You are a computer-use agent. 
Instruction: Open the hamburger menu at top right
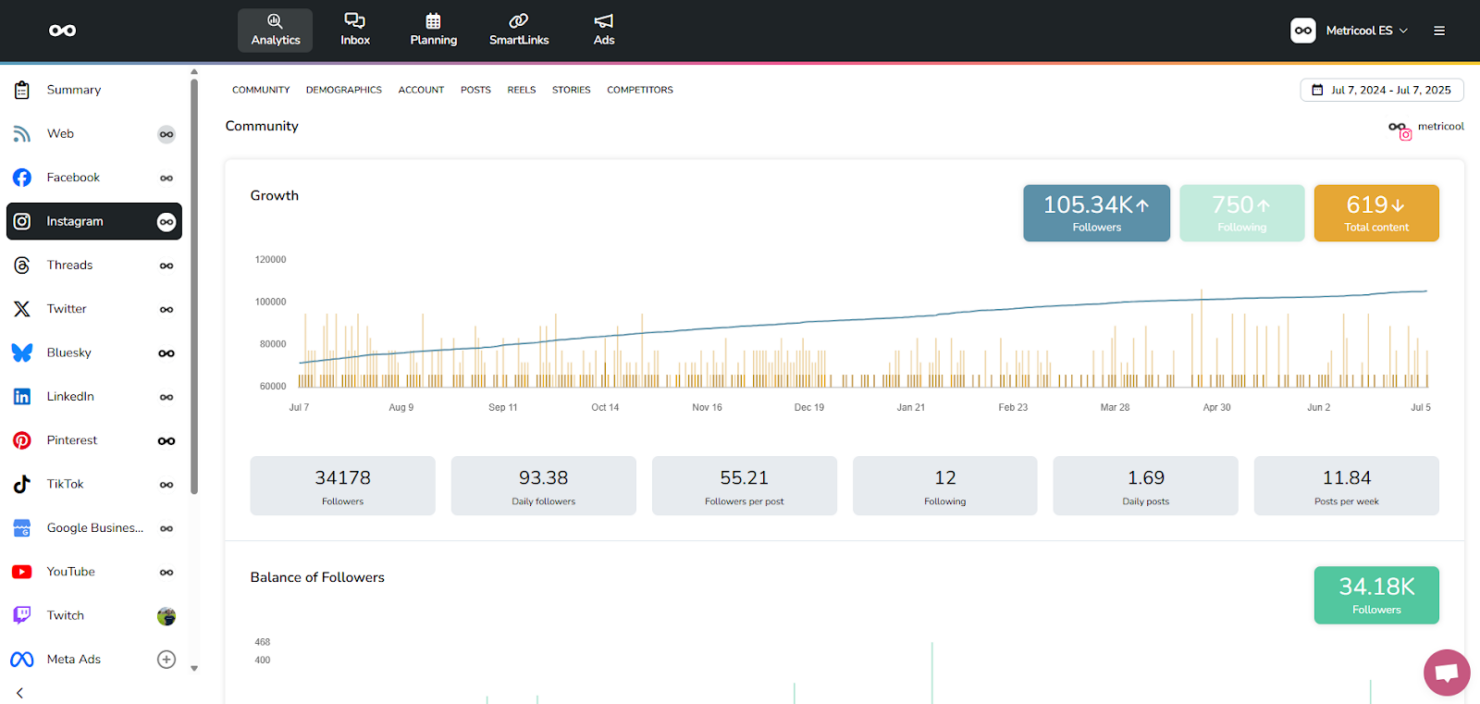(1439, 30)
